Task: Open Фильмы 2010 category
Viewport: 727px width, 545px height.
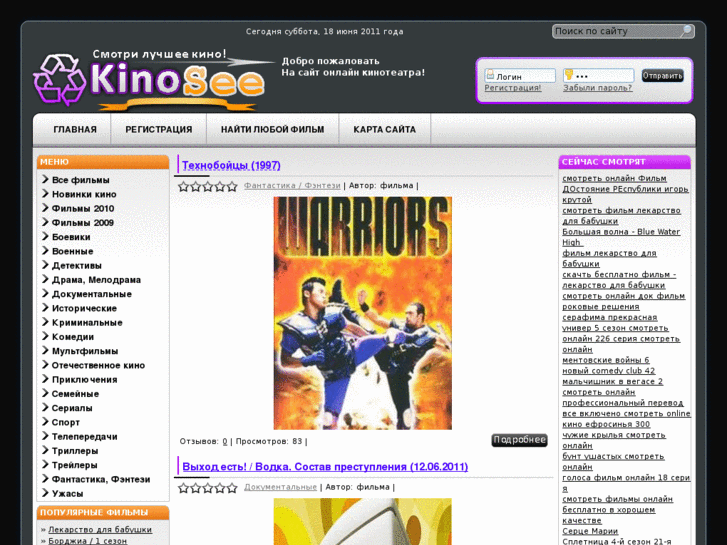Action: [x=83, y=209]
